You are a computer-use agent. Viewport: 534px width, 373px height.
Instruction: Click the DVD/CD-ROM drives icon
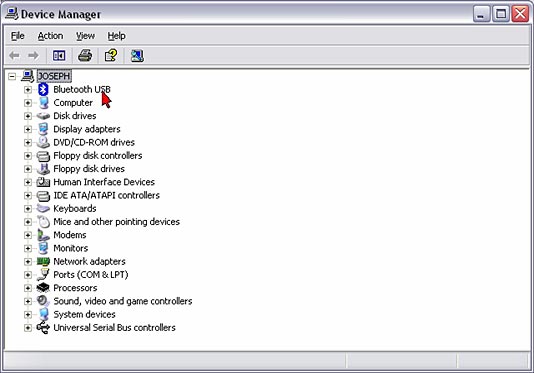click(43, 142)
